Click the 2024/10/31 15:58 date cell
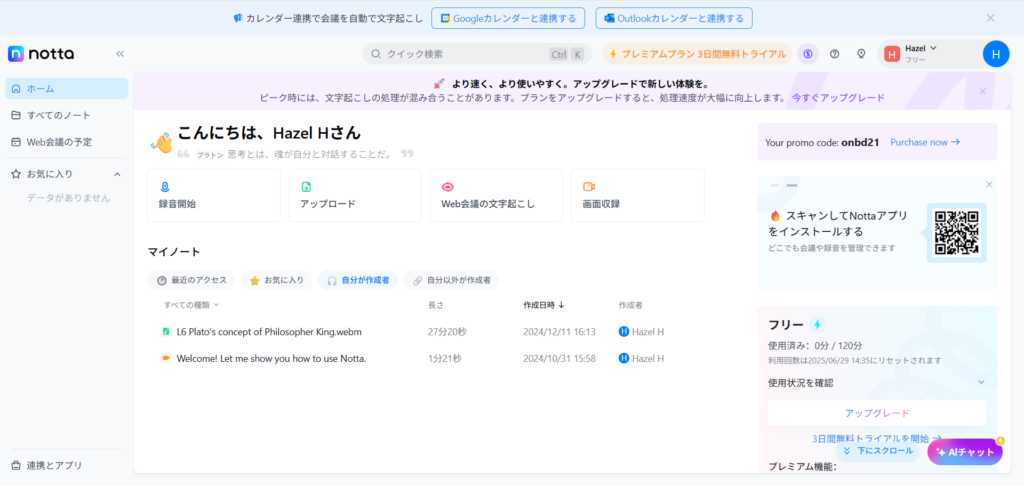The width and height of the screenshot is (1024, 486). 559,358
